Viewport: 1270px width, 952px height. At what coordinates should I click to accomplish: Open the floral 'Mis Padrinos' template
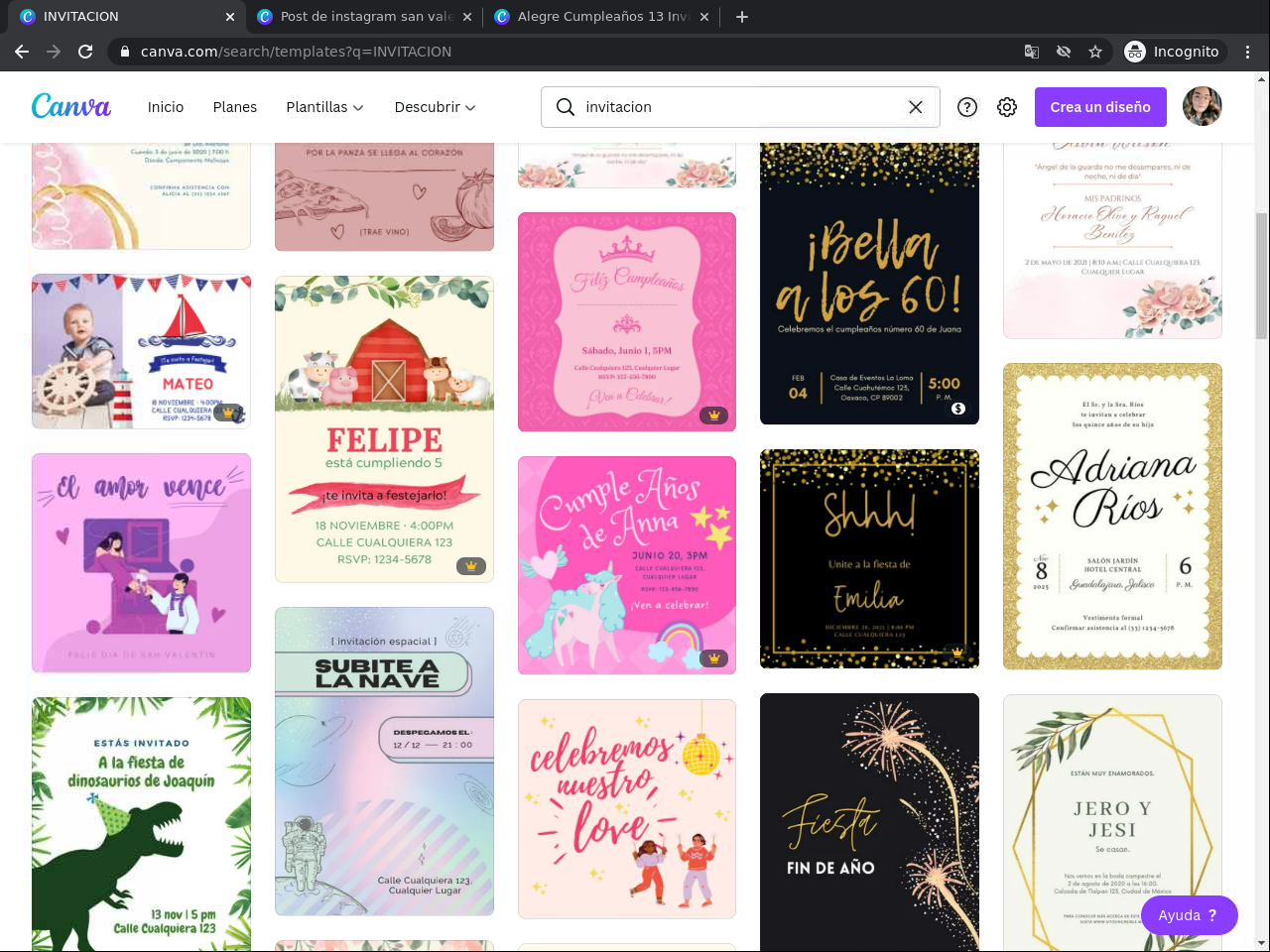click(x=1112, y=241)
